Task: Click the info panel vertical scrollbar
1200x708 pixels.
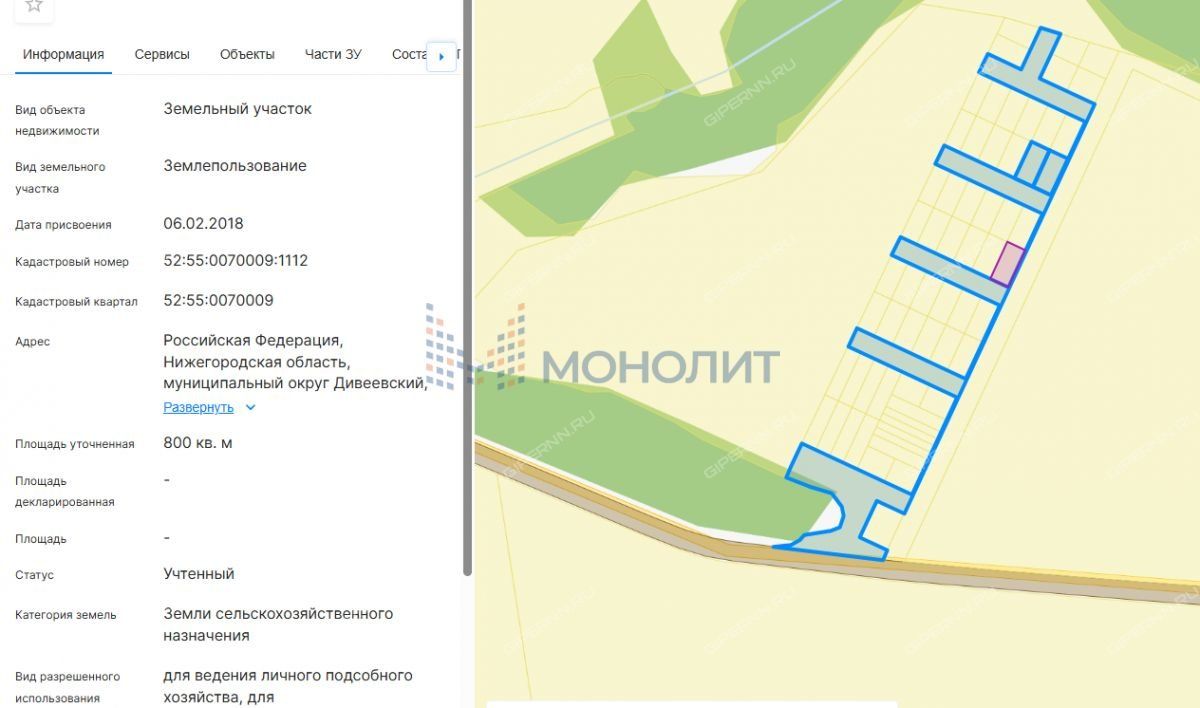Action: click(x=467, y=300)
